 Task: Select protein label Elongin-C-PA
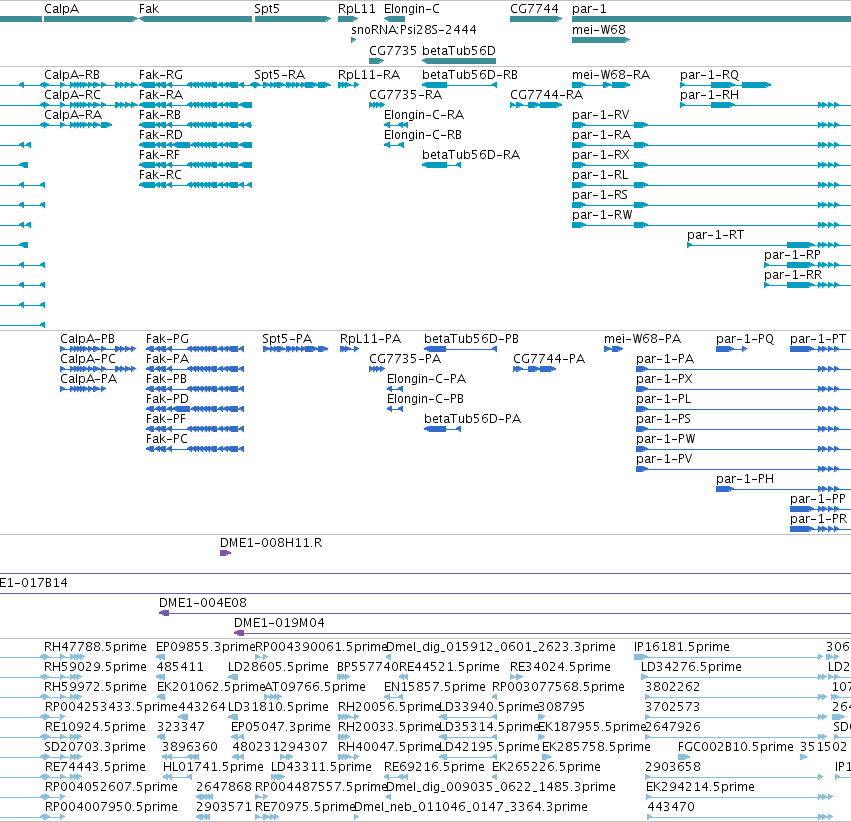pos(427,379)
